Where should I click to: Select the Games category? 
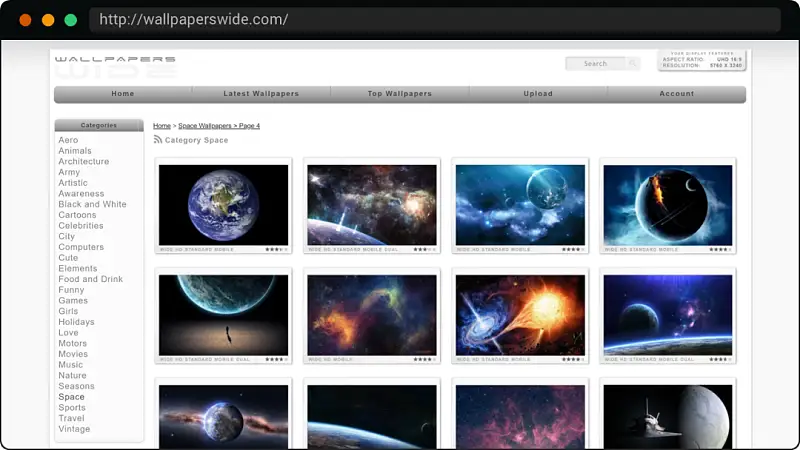pos(73,301)
